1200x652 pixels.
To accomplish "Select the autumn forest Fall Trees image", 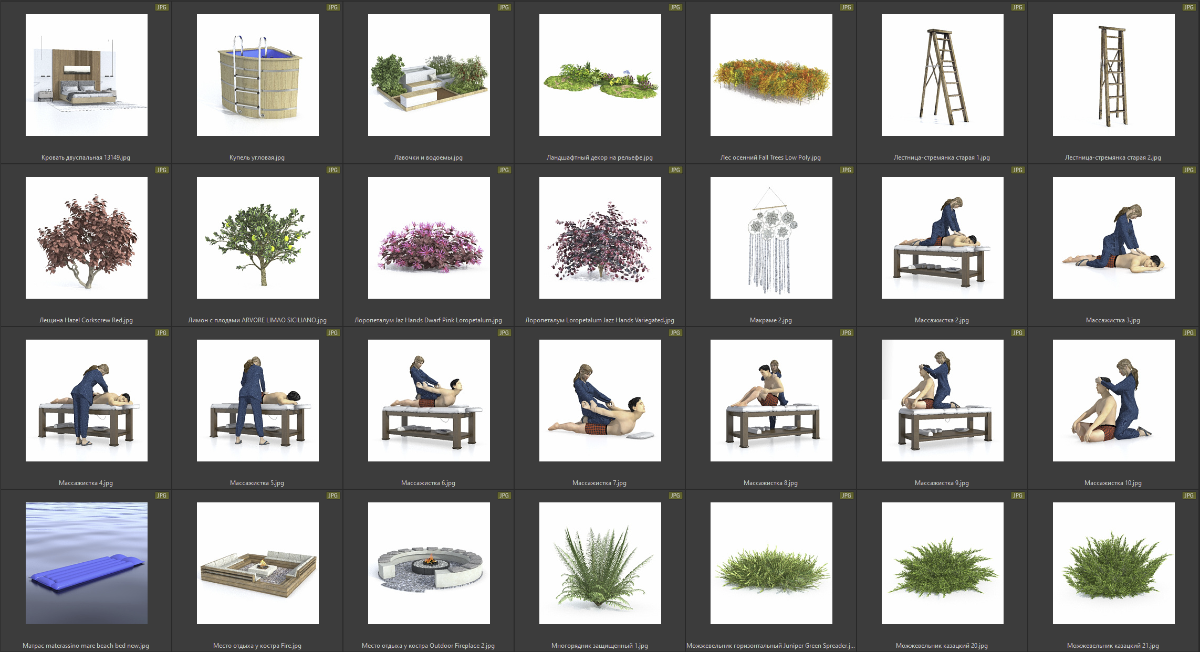I will click(771, 75).
